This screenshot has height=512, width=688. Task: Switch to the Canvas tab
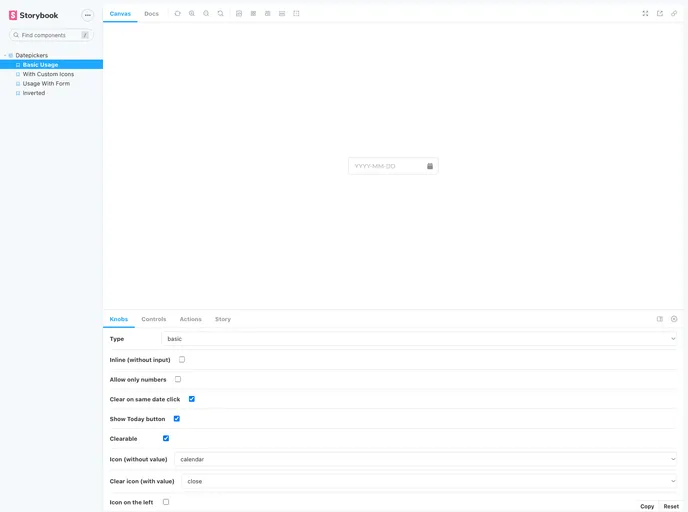(x=120, y=14)
